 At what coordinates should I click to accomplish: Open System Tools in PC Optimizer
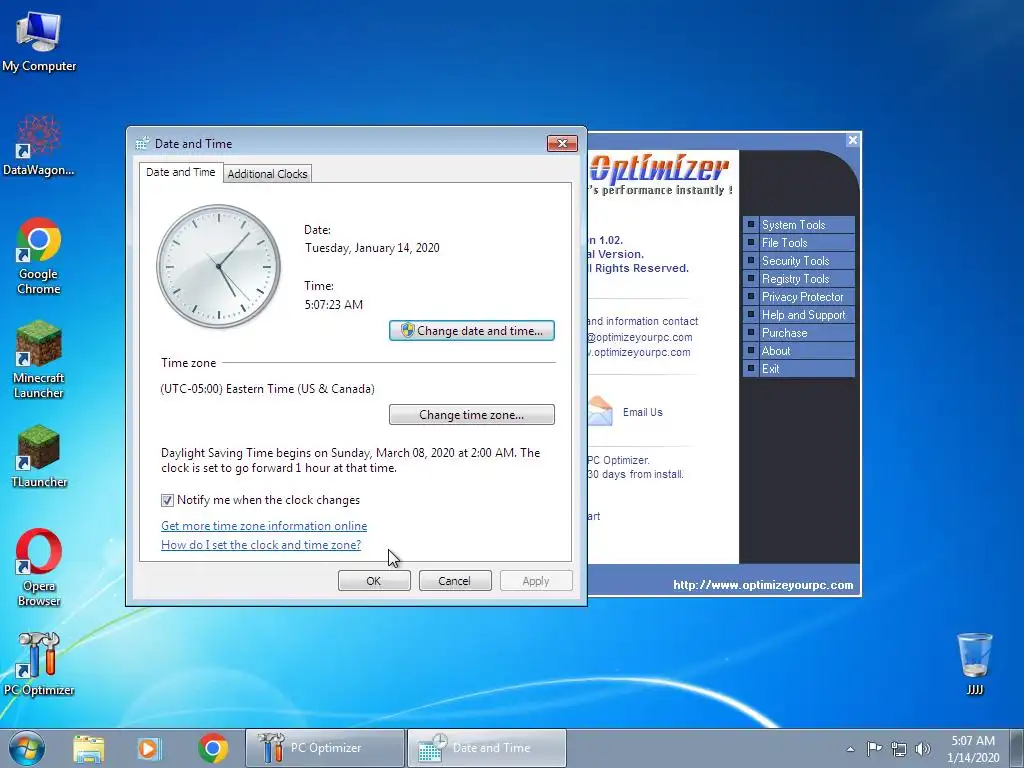799,225
